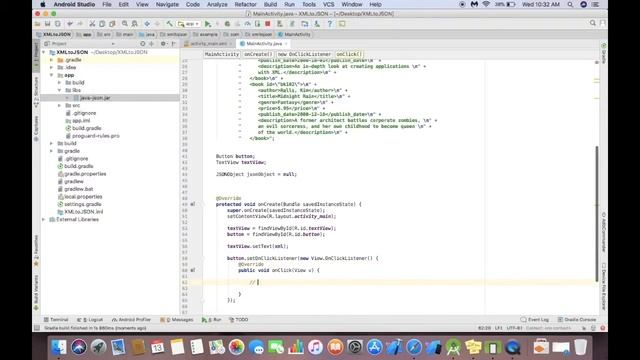
Task: Open the Logcat tool window
Action: 90,320
